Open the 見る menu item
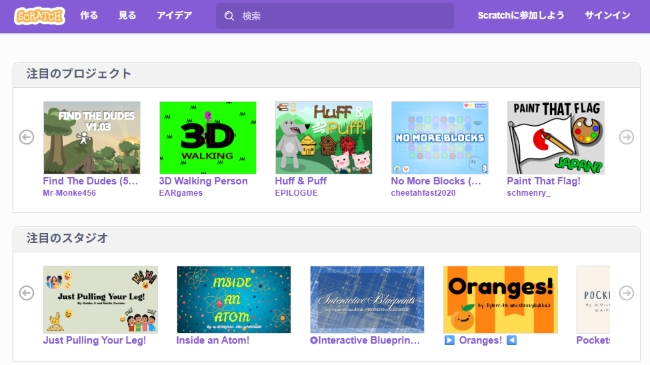The width and height of the screenshot is (650, 365). pos(127,16)
